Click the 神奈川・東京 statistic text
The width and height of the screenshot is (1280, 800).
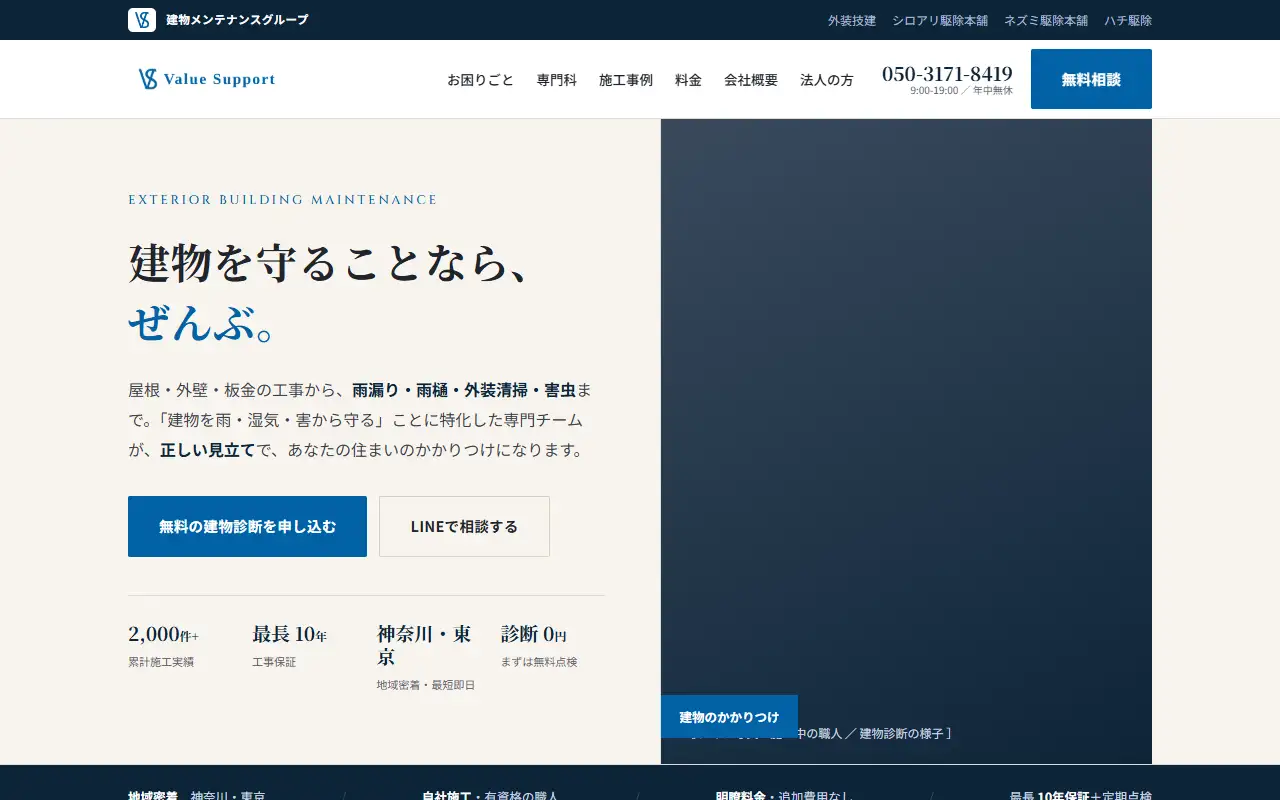pyautogui.click(x=424, y=645)
